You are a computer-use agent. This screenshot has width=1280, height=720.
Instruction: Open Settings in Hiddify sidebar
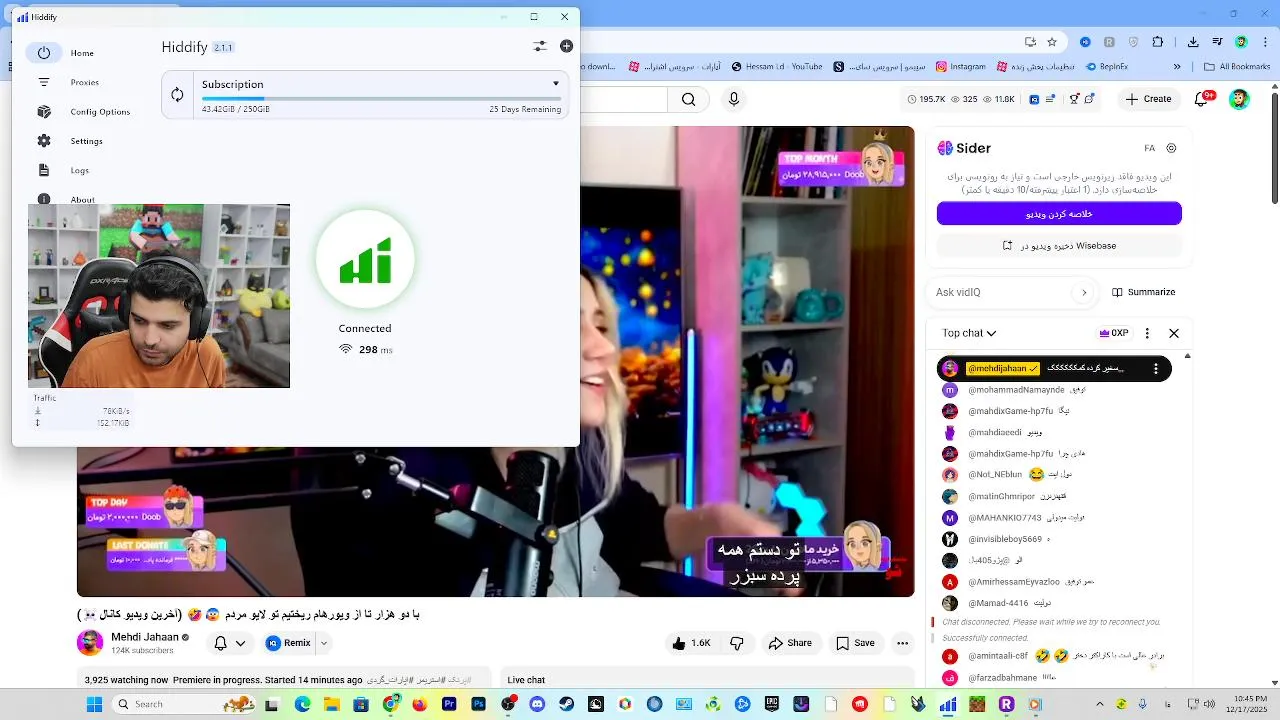tap(70, 141)
